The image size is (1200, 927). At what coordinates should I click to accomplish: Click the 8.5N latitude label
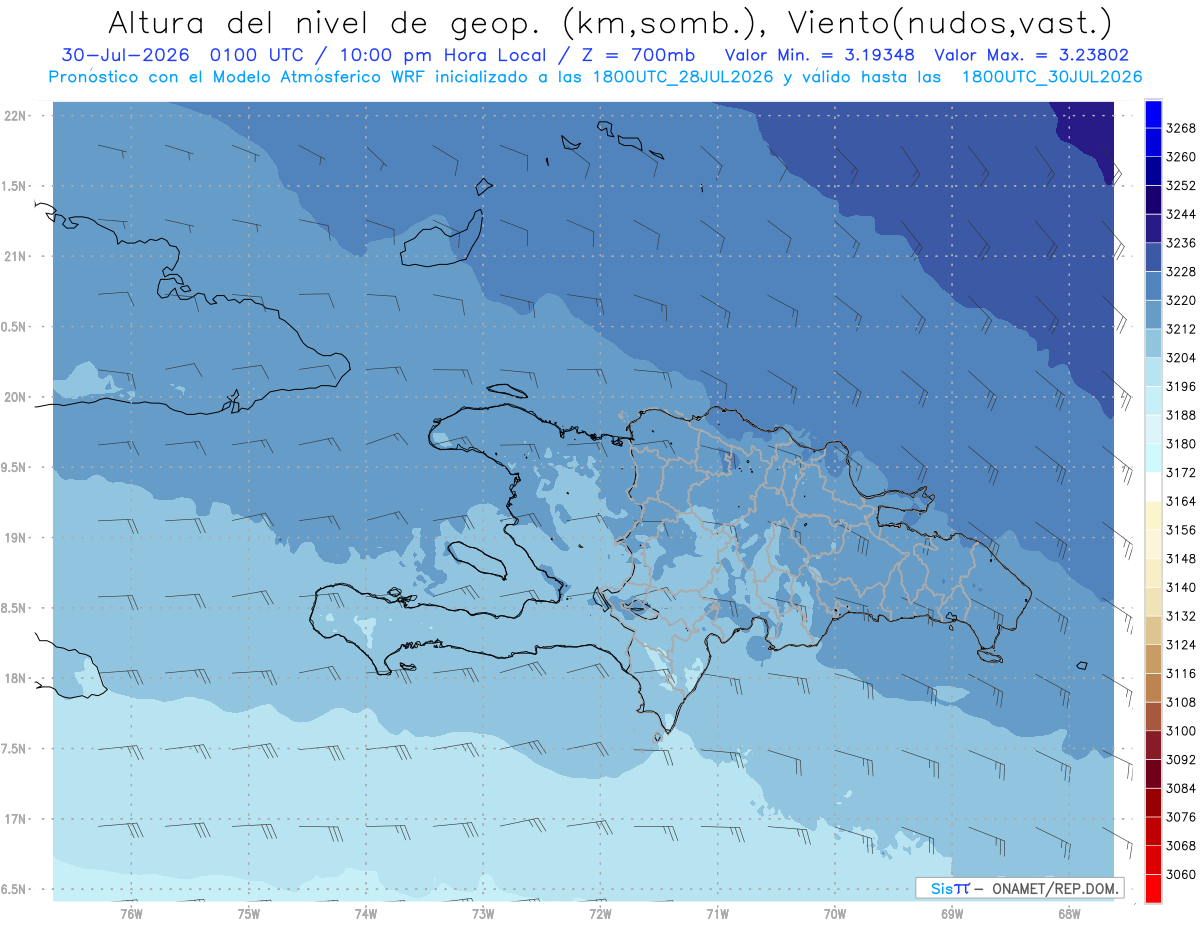click(x=13, y=608)
